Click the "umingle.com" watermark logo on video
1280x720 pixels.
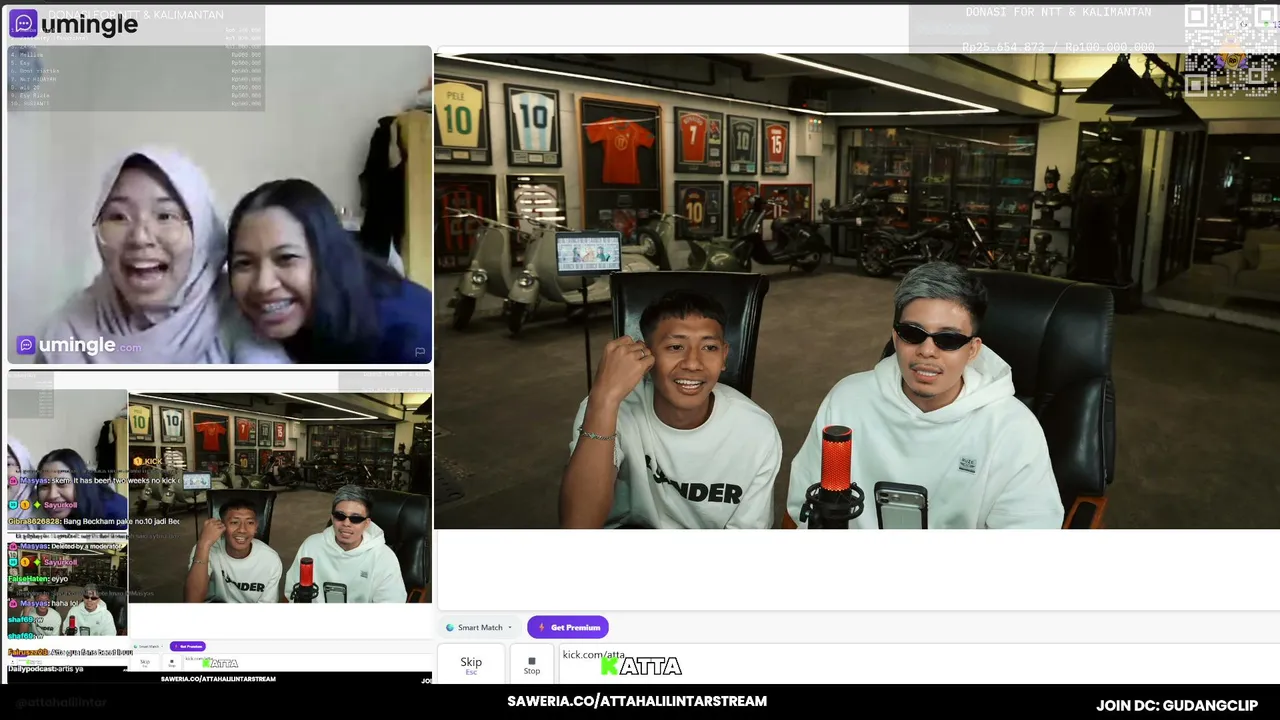tap(79, 346)
